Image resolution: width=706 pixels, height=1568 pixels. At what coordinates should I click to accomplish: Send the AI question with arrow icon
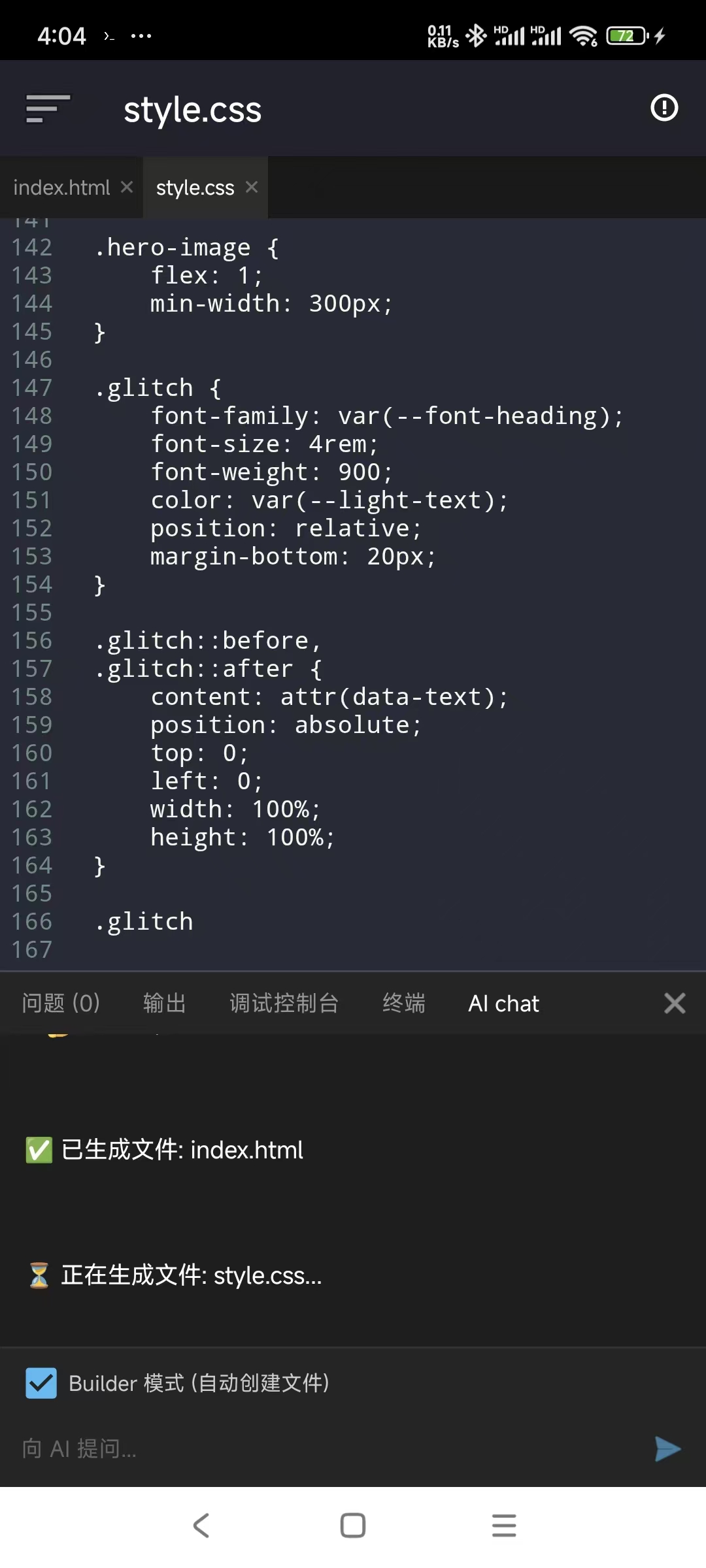[x=667, y=1448]
